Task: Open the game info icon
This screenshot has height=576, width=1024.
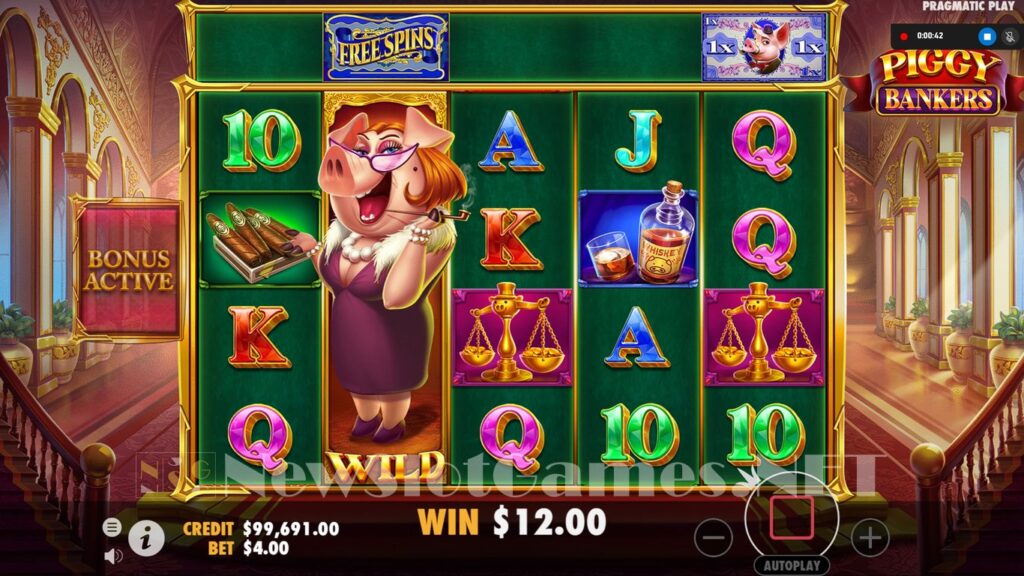Action: 146,538
